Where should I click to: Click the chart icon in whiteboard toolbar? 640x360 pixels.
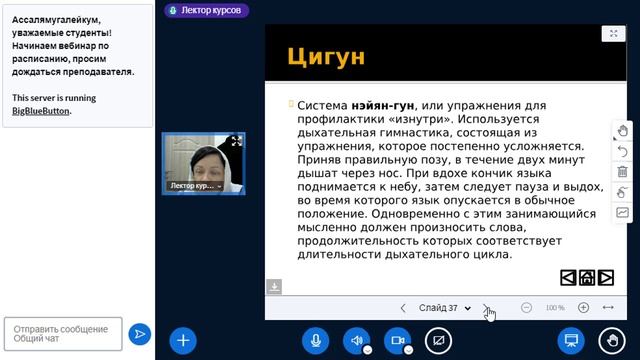(622, 212)
